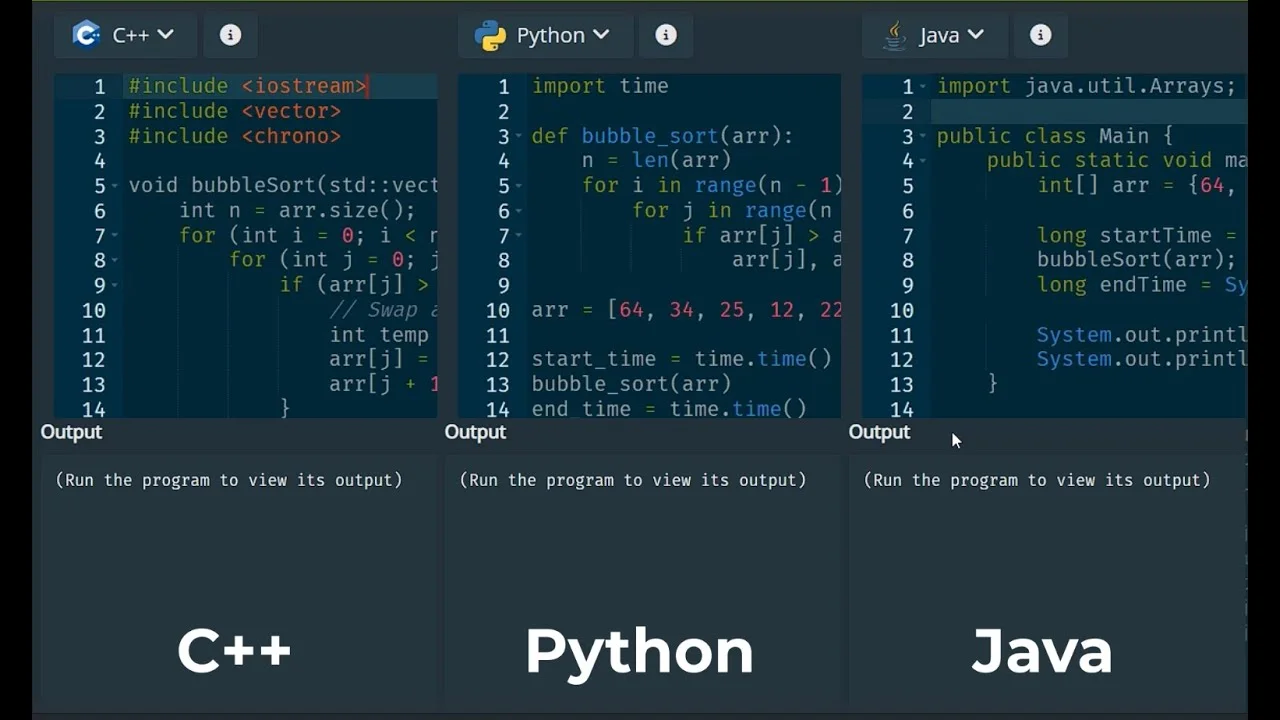Collapse def bubble_sort at Python line 3

coord(519,136)
